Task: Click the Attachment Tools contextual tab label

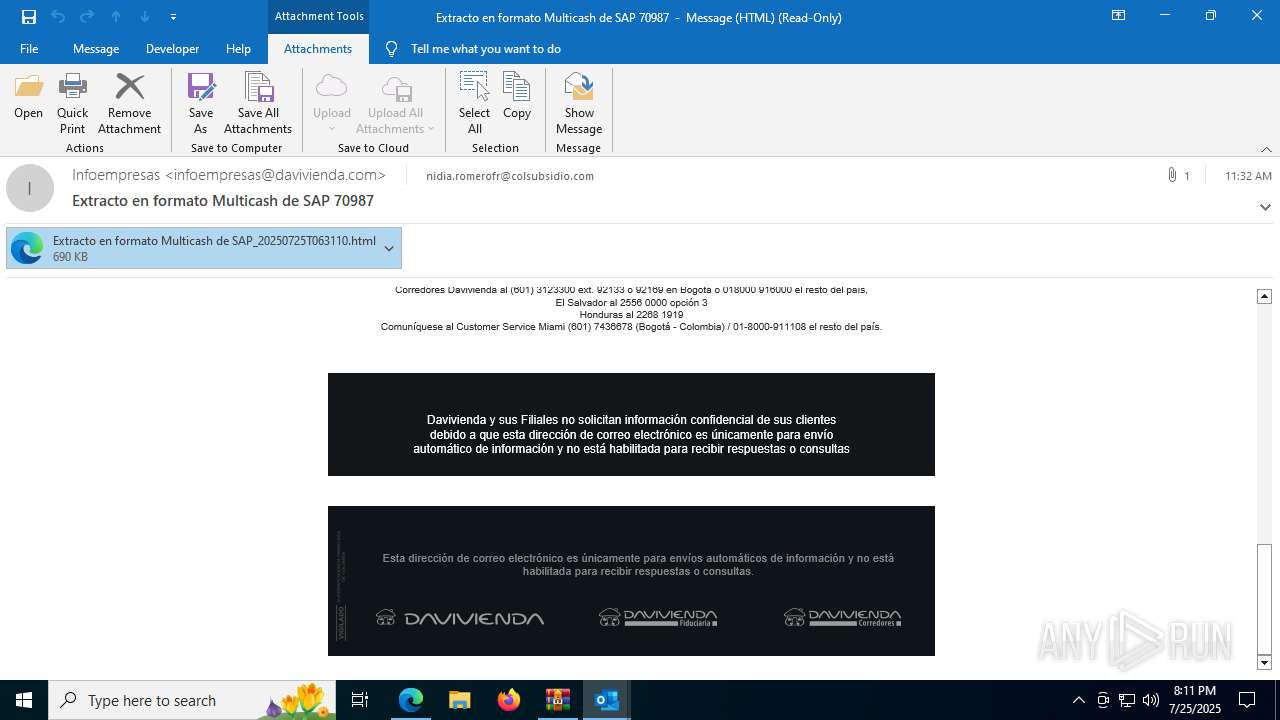Action: point(319,16)
